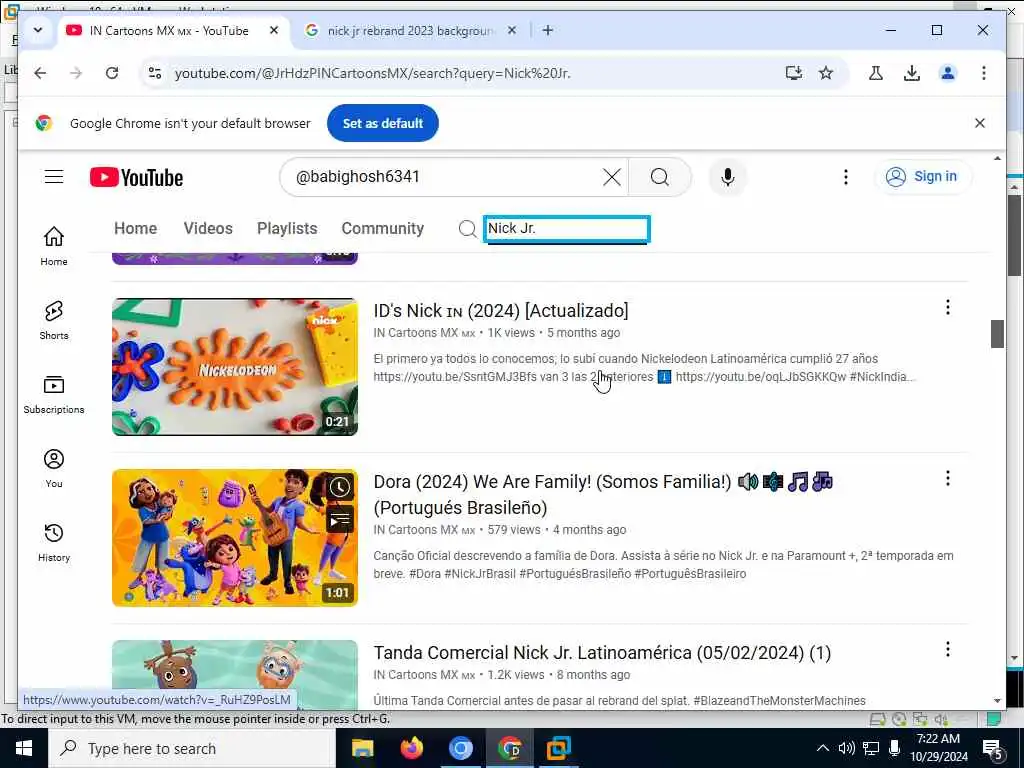View site information icon in address bar
The width and height of the screenshot is (1024, 768).
point(155,73)
